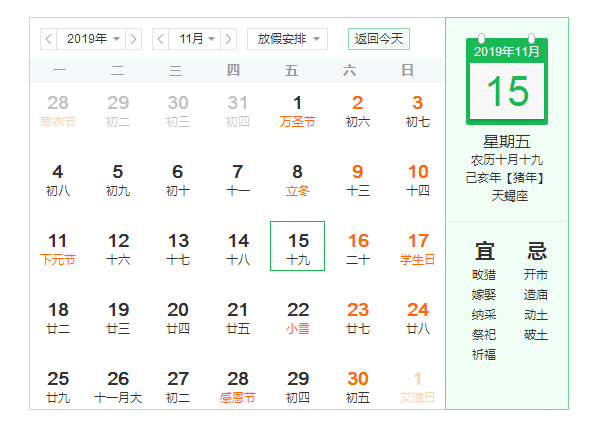Open the 2019年 year dropdown

[x=92, y=39]
